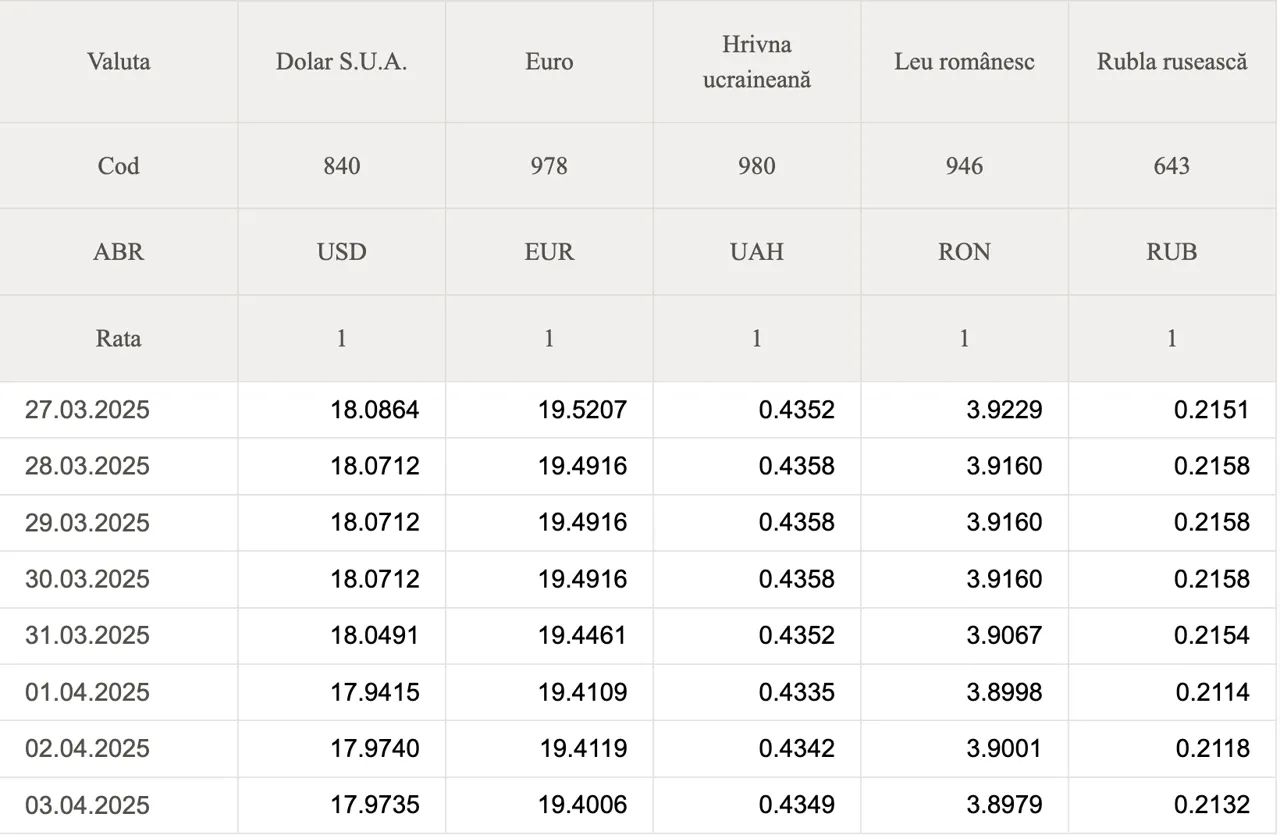1280x835 pixels.
Task: Select RUB rate 0.2132
Action: coord(1212,804)
